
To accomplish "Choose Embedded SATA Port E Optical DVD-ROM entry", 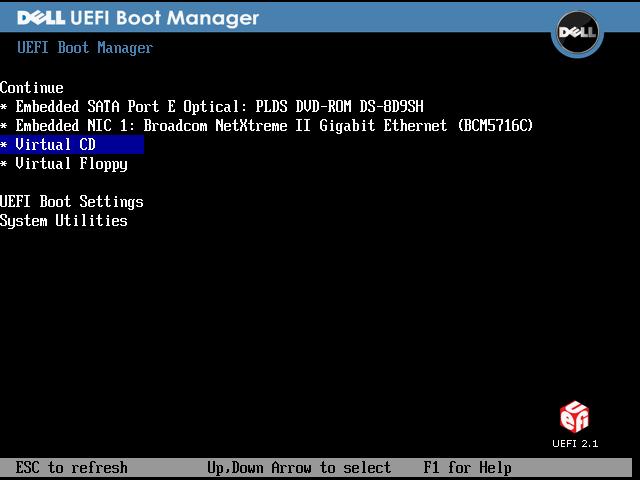I will 212,107.
